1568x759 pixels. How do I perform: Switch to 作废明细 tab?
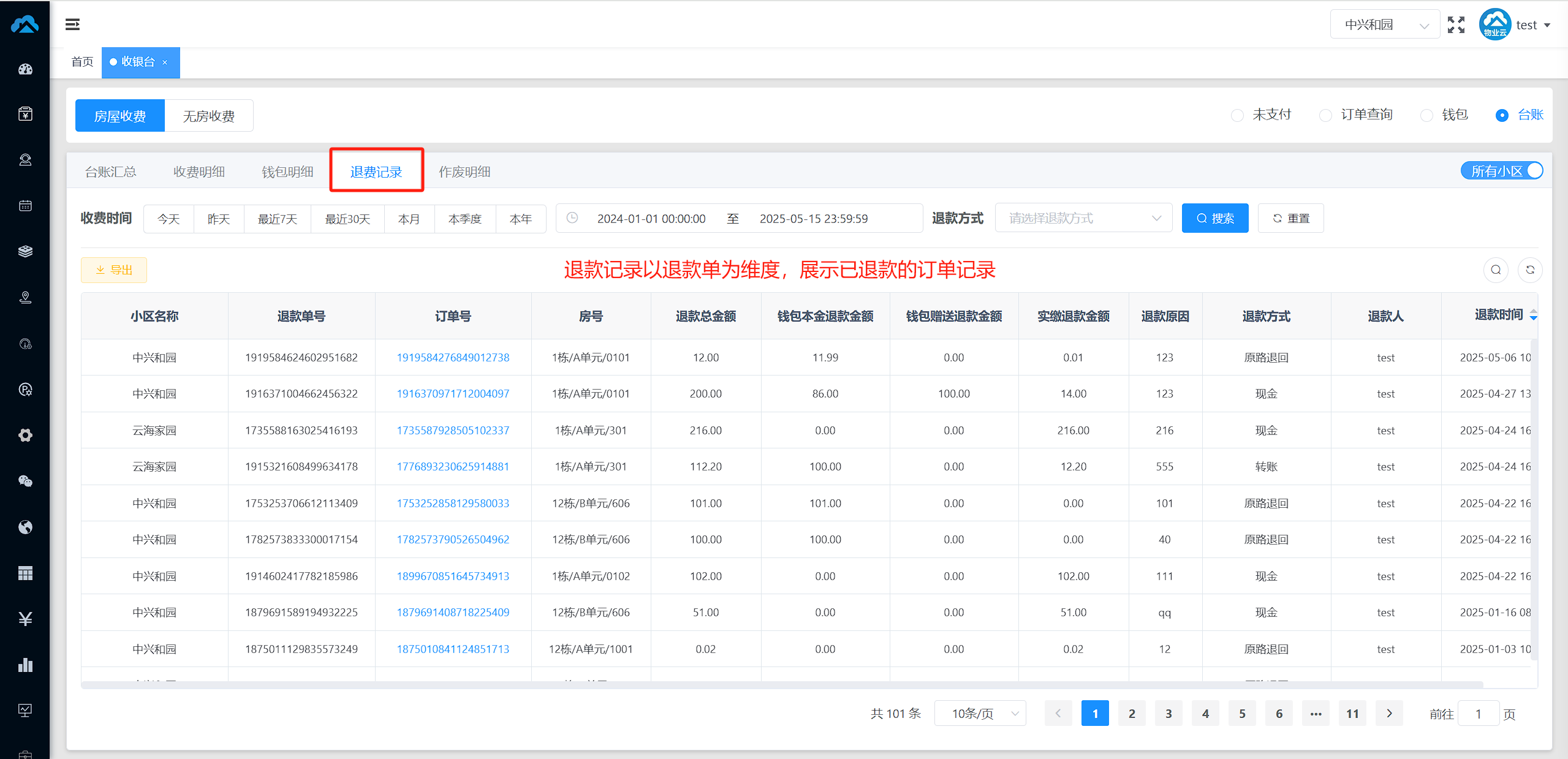tap(464, 172)
